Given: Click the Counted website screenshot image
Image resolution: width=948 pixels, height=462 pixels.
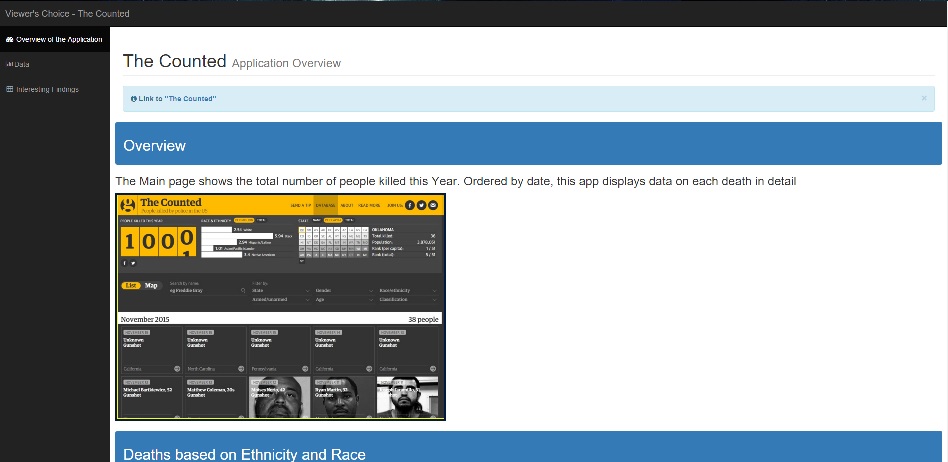Looking at the screenshot, I should point(281,307).
